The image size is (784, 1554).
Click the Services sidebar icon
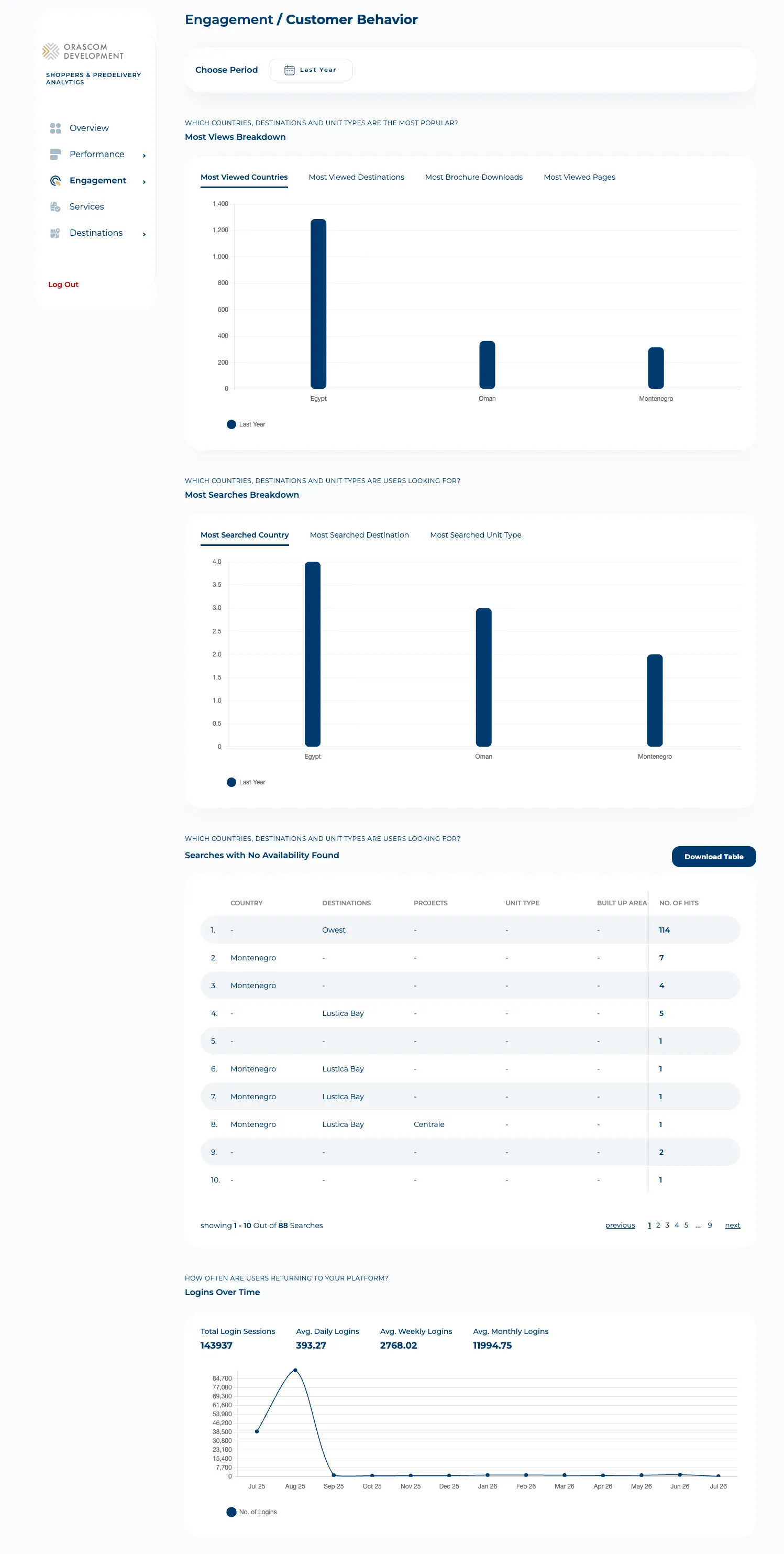(56, 207)
